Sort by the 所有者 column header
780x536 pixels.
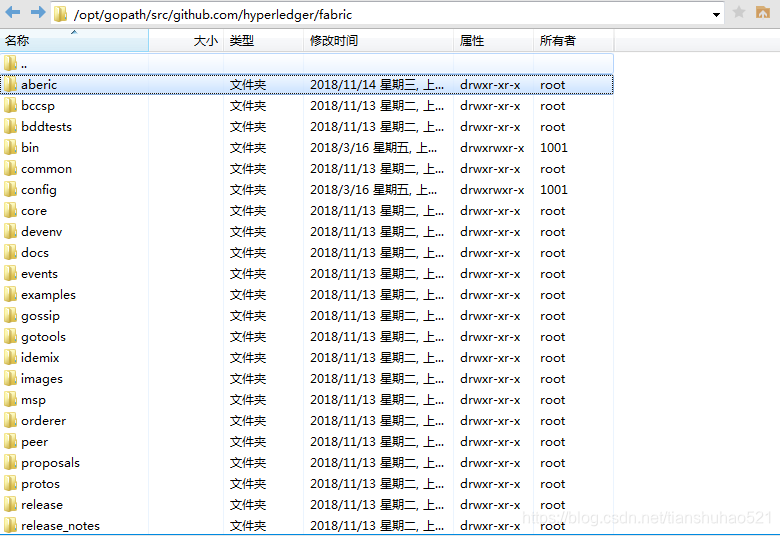(574, 40)
